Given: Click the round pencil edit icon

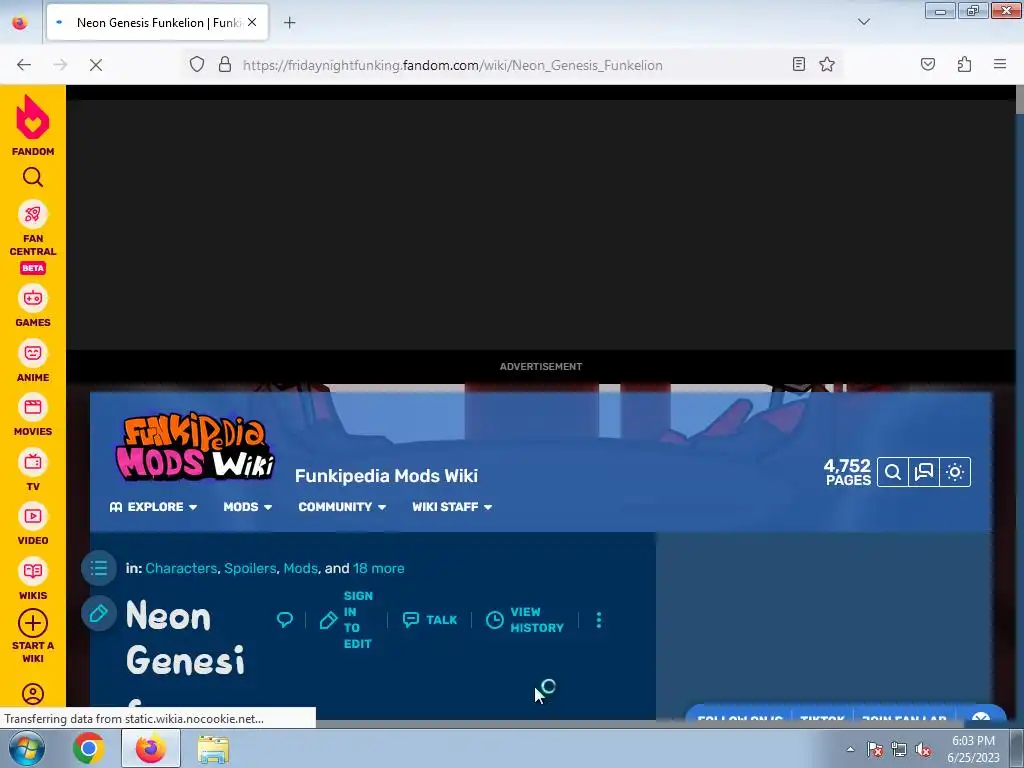Looking at the screenshot, I should click(99, 613).
